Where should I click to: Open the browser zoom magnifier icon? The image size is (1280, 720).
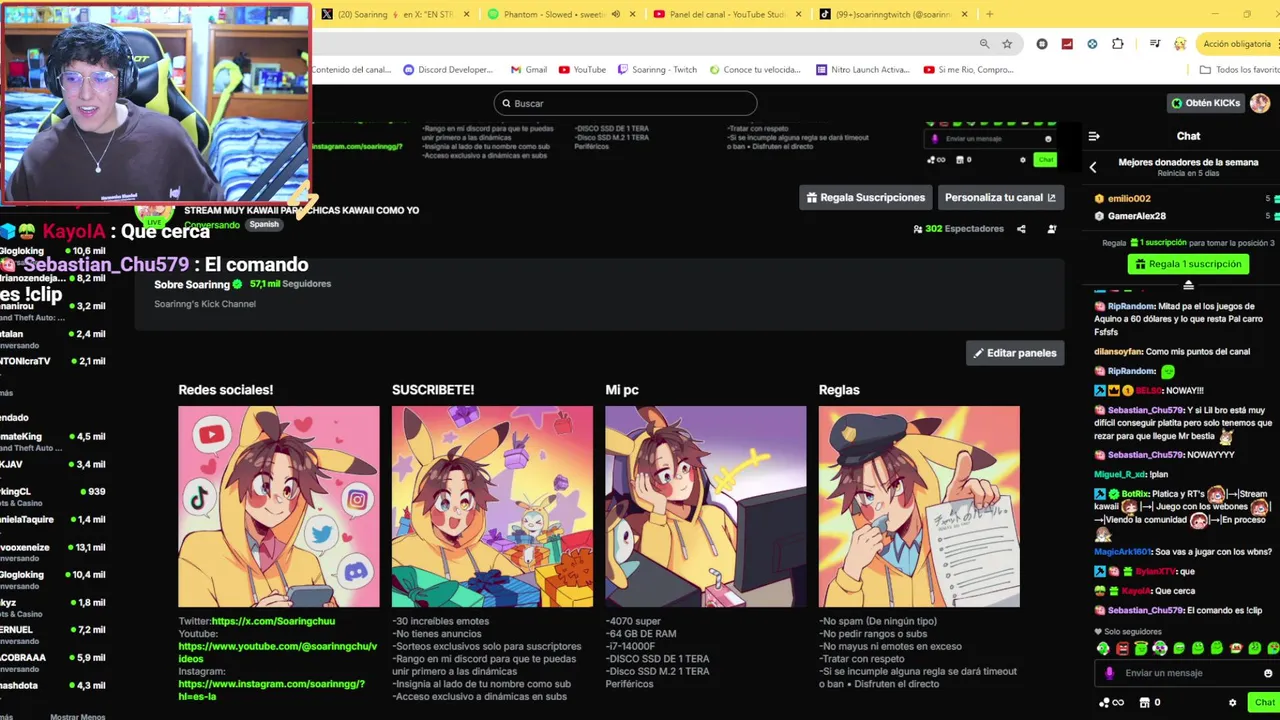(984, 44)
